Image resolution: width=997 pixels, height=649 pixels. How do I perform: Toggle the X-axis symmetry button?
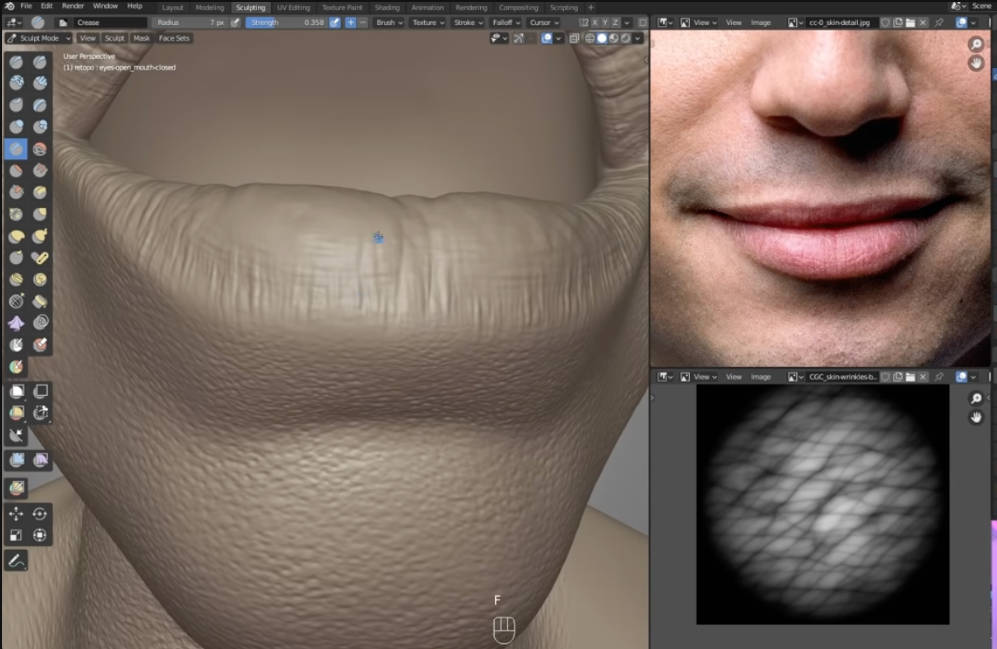coord(597,22)
